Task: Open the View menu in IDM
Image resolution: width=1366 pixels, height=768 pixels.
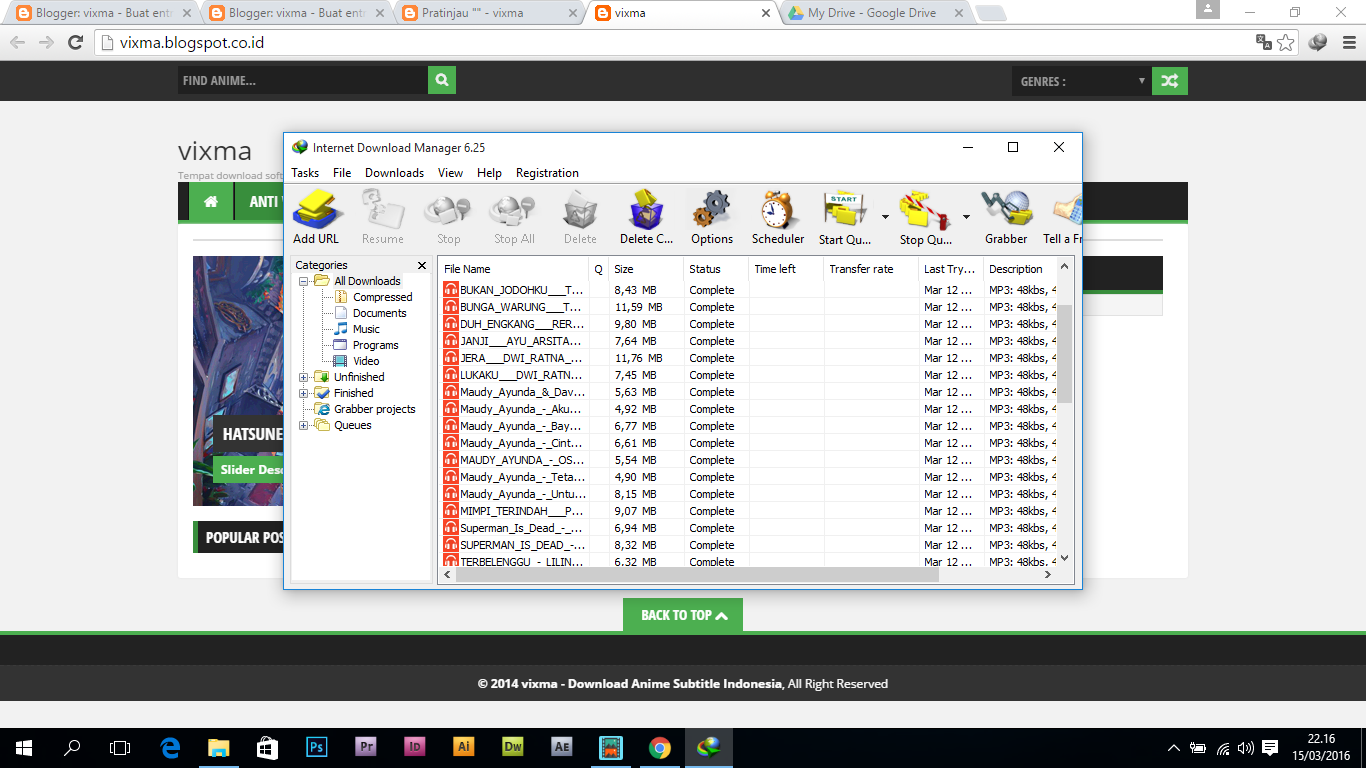Action: click(451, 173)
